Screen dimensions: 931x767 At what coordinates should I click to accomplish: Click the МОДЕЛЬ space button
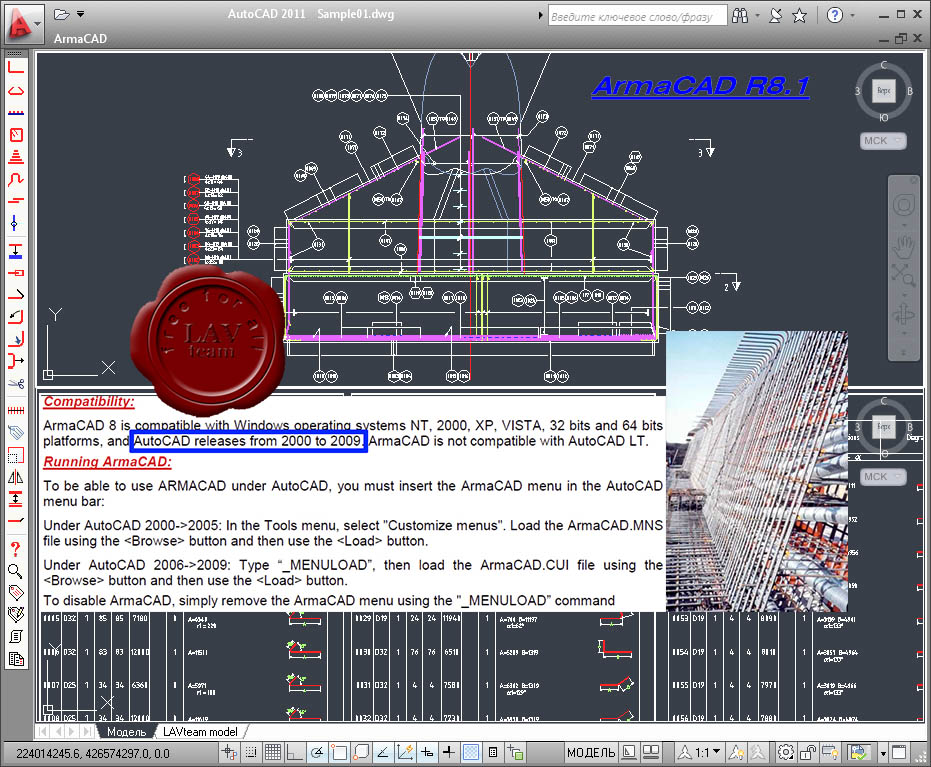point(591,753)
